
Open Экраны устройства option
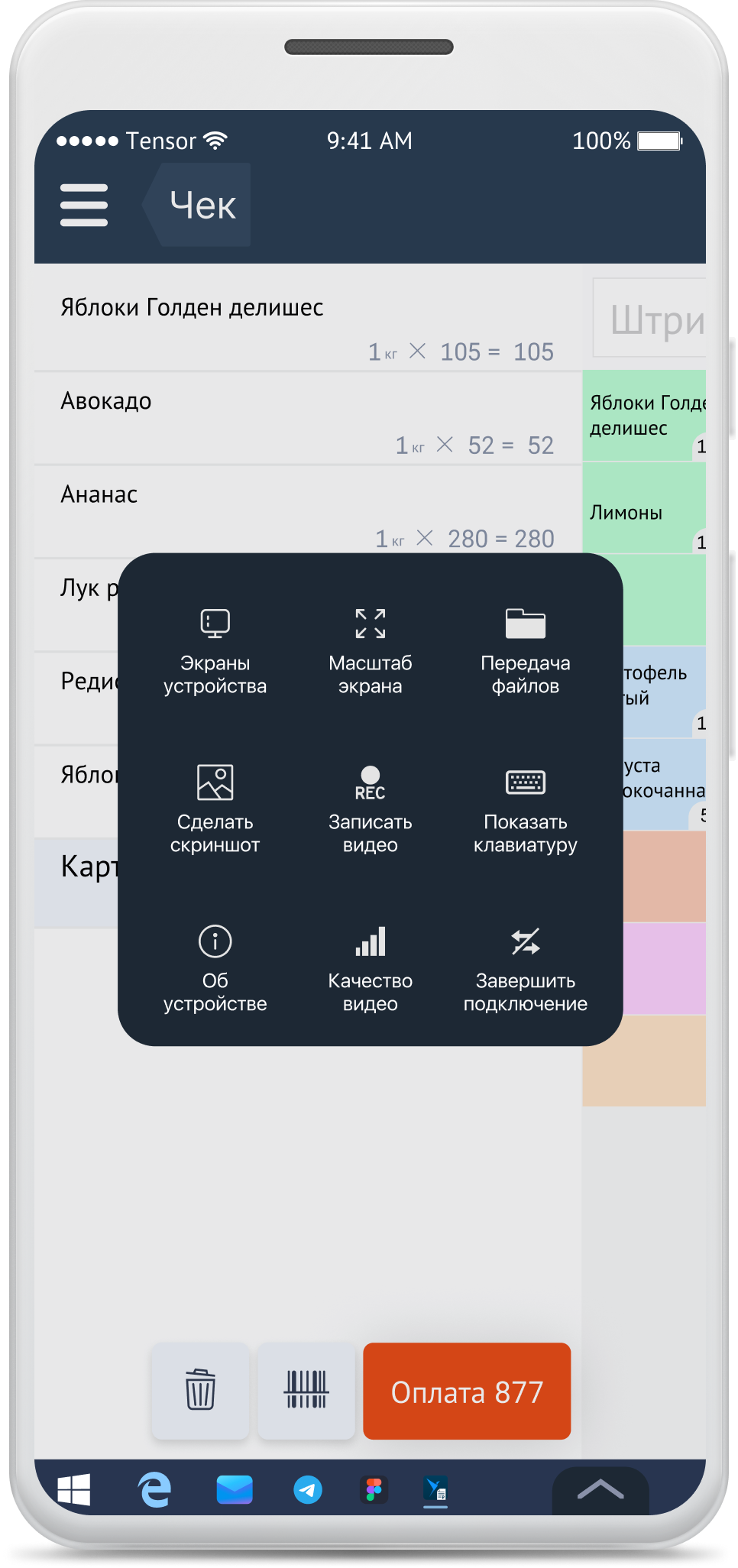click(215, 651)
